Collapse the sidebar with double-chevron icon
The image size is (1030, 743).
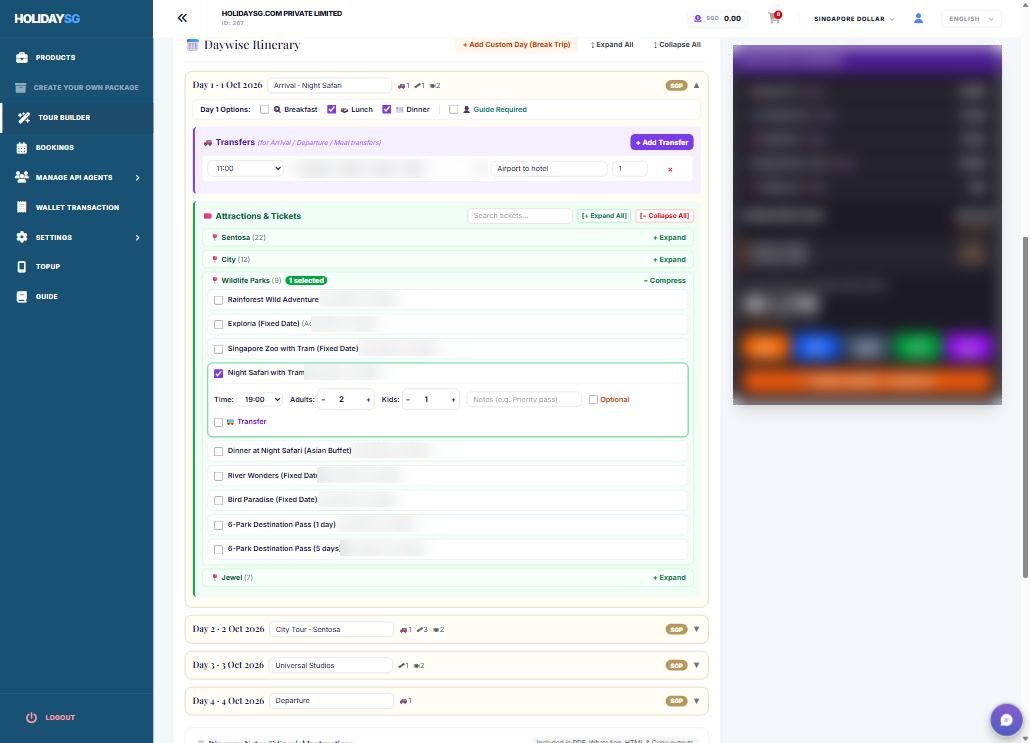point(182,18)
